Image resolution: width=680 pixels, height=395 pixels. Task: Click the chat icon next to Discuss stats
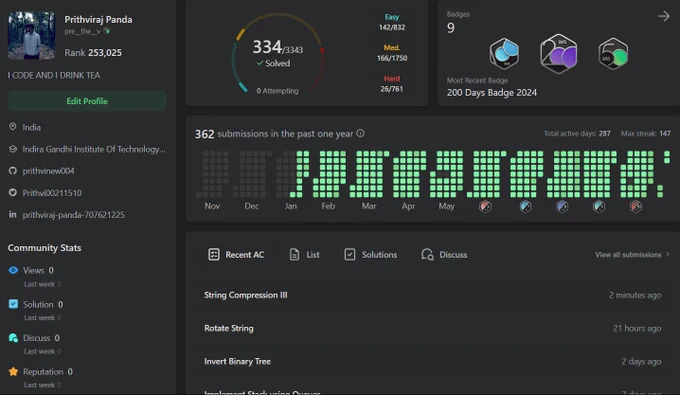(13, 338)
